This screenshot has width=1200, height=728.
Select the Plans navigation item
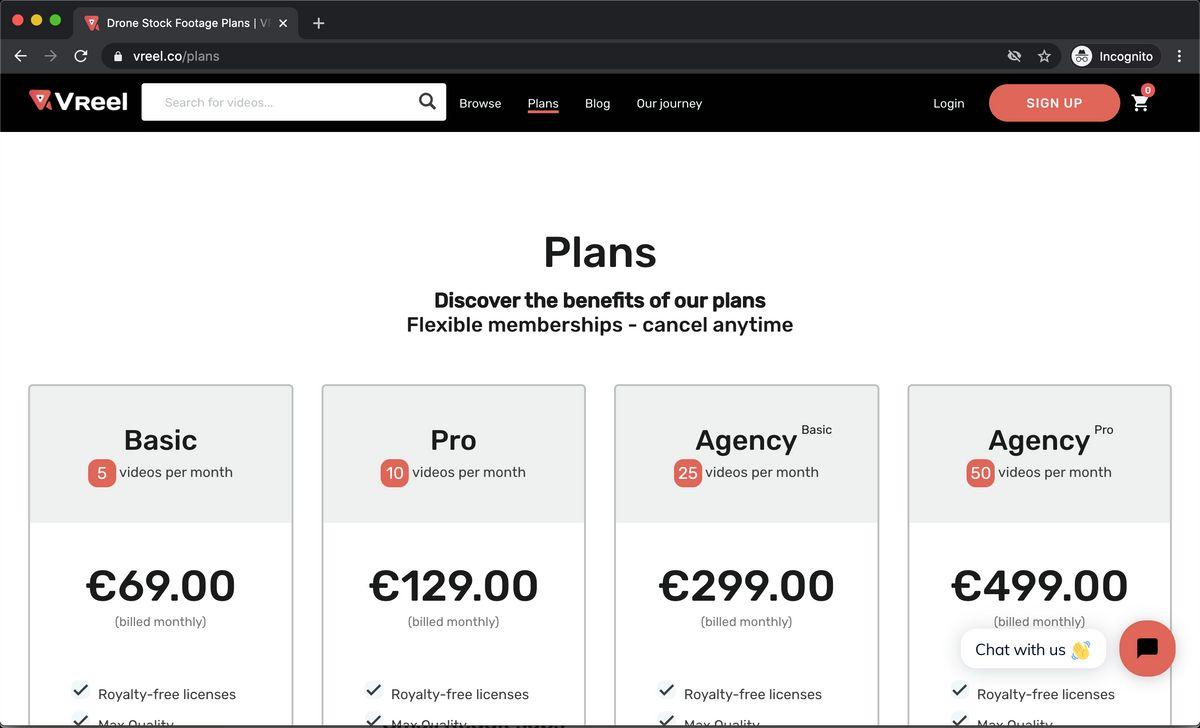(x=543, y=103)
